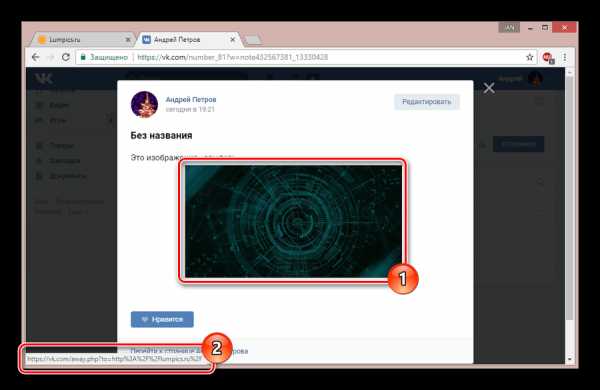Viewport: 600px width, 390px height.
Task: Open Chrome three-dot menu
Action: tap(565, 57)
